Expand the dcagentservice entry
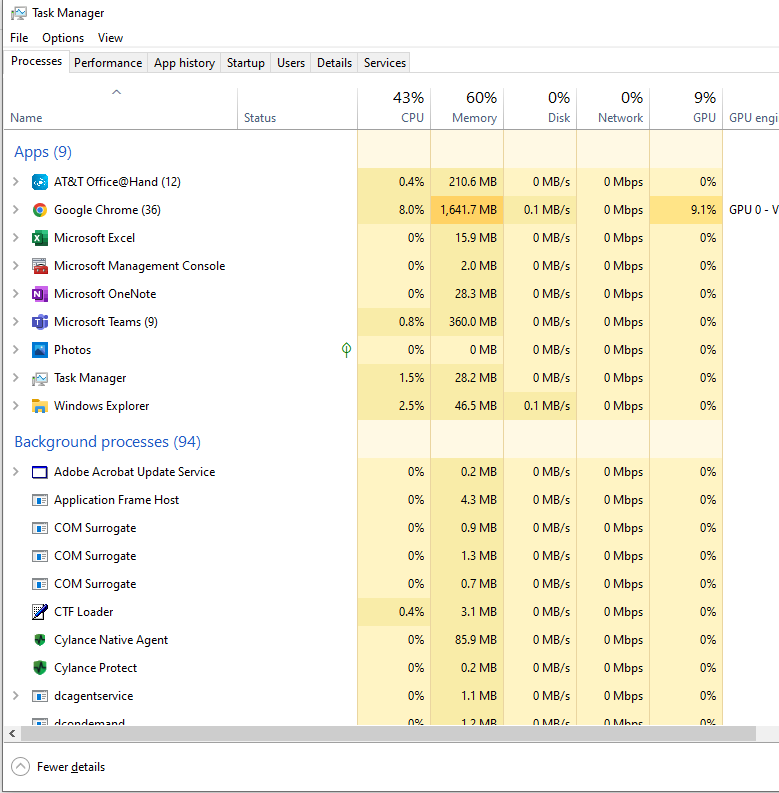 16,696
